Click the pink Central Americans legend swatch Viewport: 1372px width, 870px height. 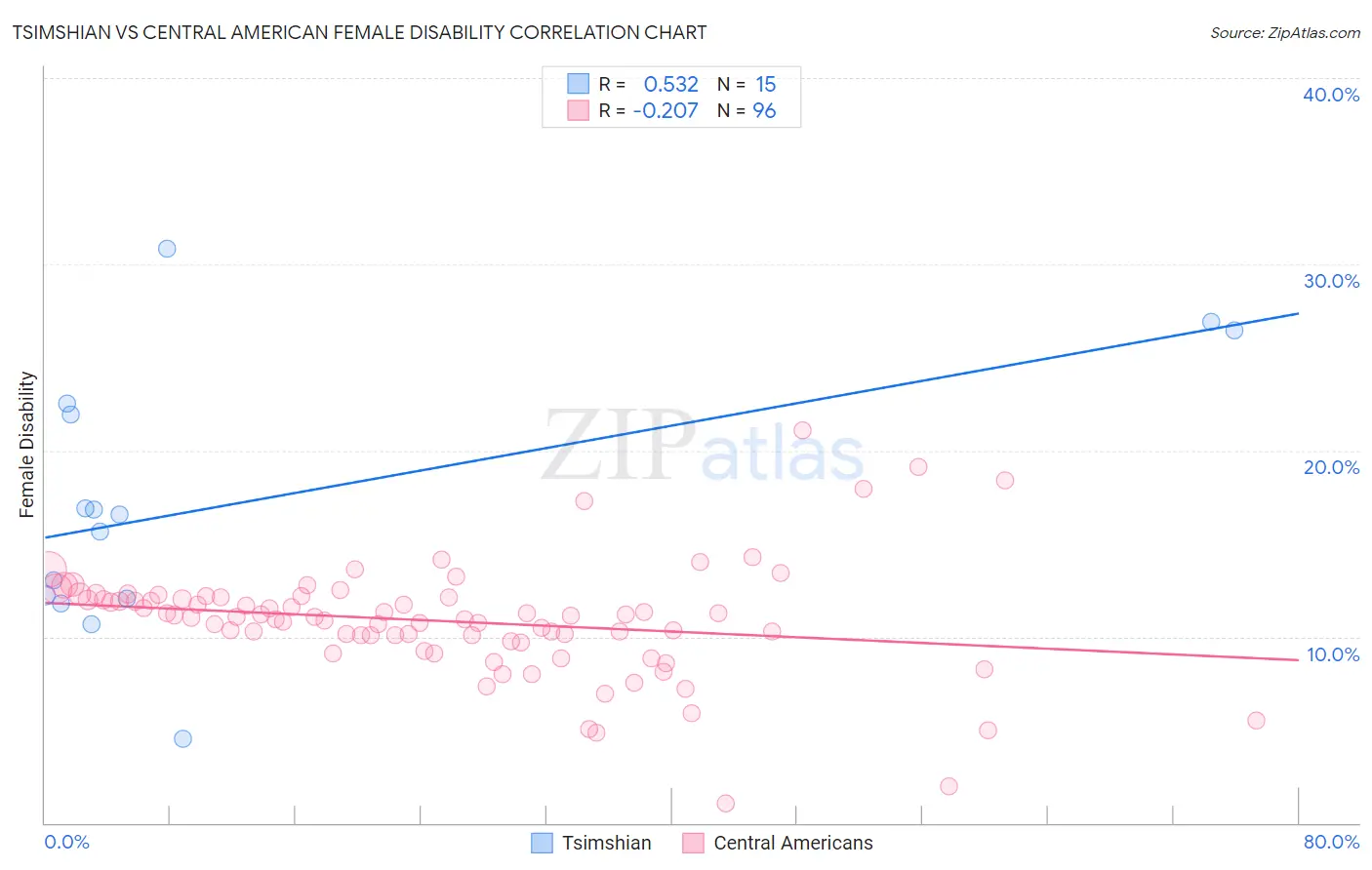coord(693,843)
